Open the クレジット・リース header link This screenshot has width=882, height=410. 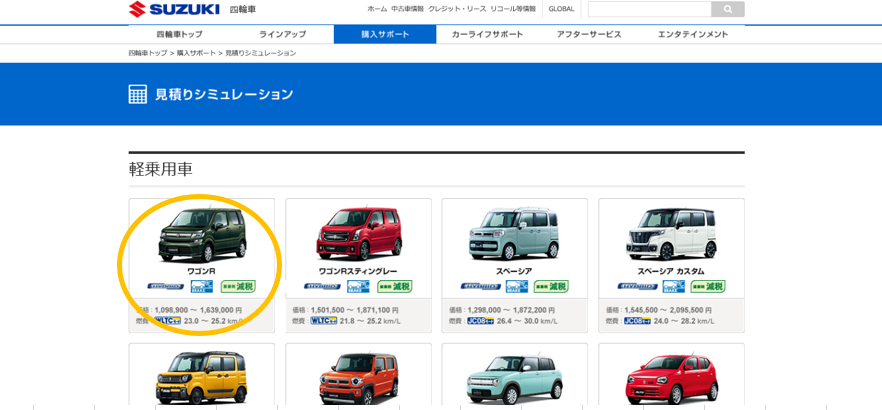pos(457,9)
